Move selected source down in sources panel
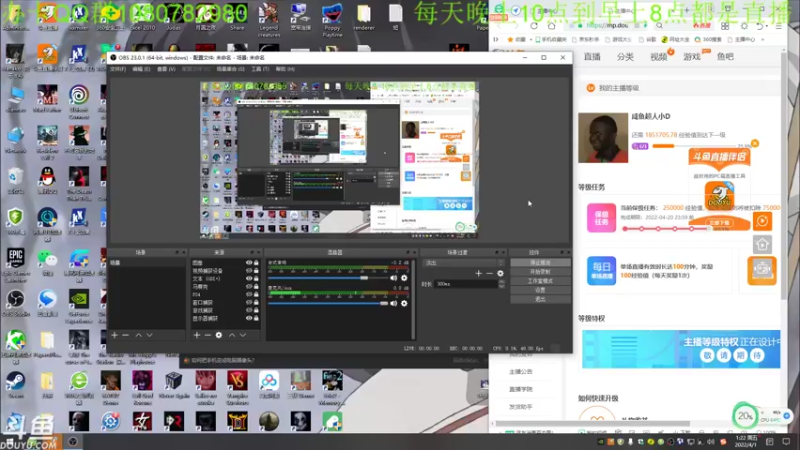800x450 pixels. (x=243, y=335)
